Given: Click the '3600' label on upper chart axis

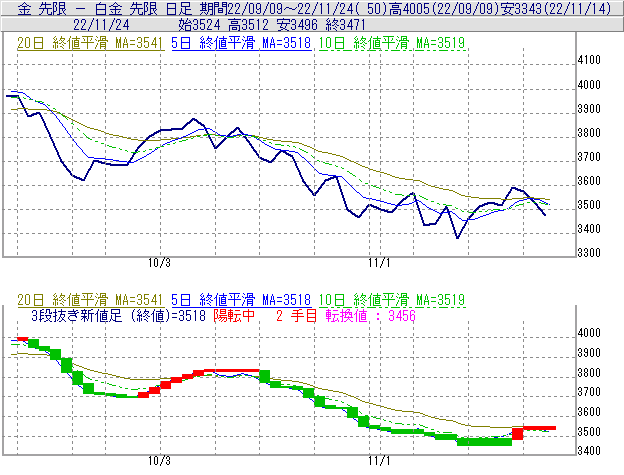Looking at the screenshot, I should (589, 181).
